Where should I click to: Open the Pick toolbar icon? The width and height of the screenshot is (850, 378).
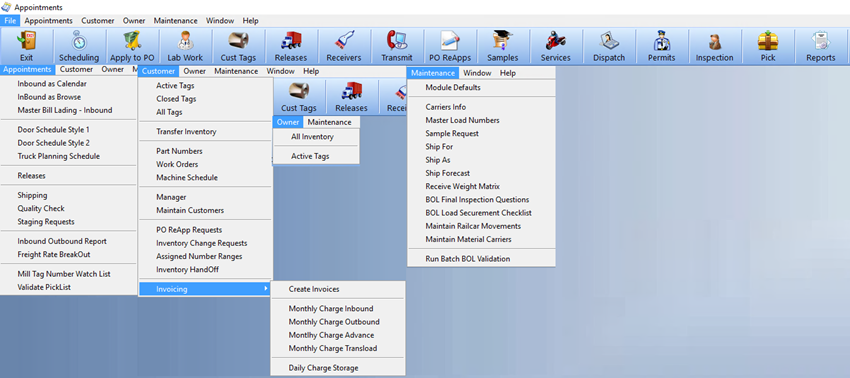click(768, 46)
